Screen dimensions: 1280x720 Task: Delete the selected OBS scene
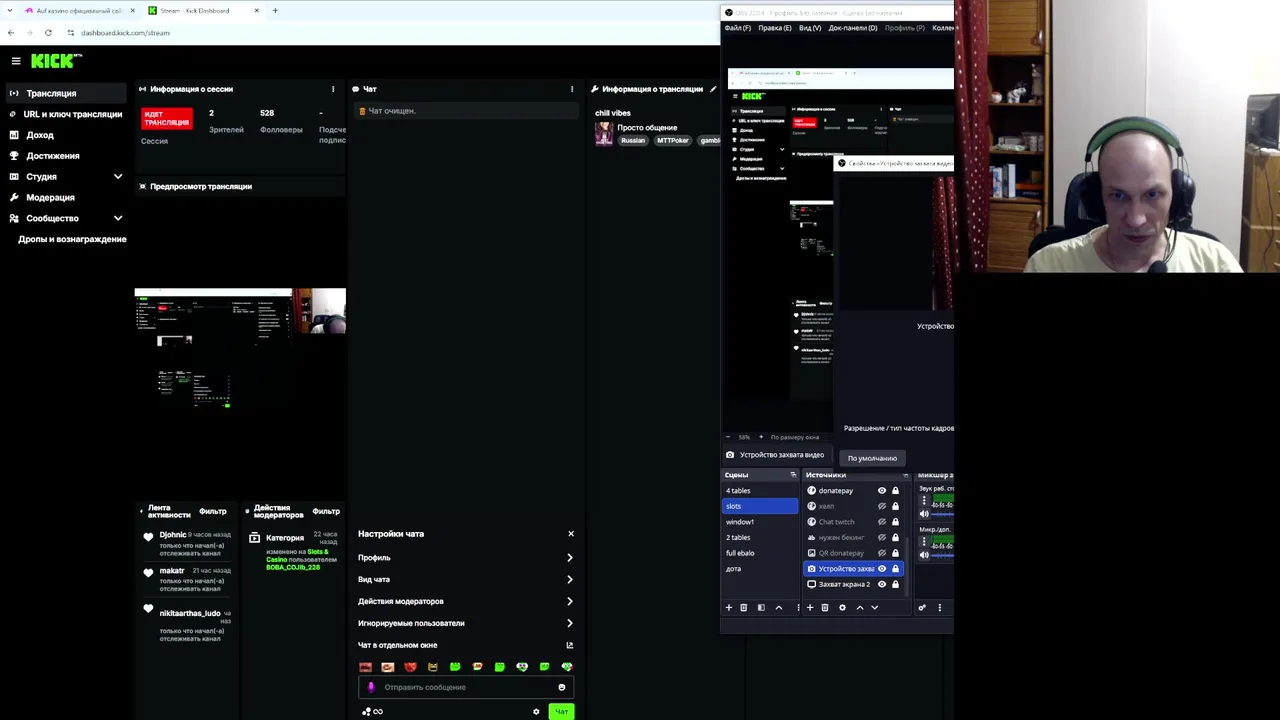pyautogui.click(x=743, y=608)
